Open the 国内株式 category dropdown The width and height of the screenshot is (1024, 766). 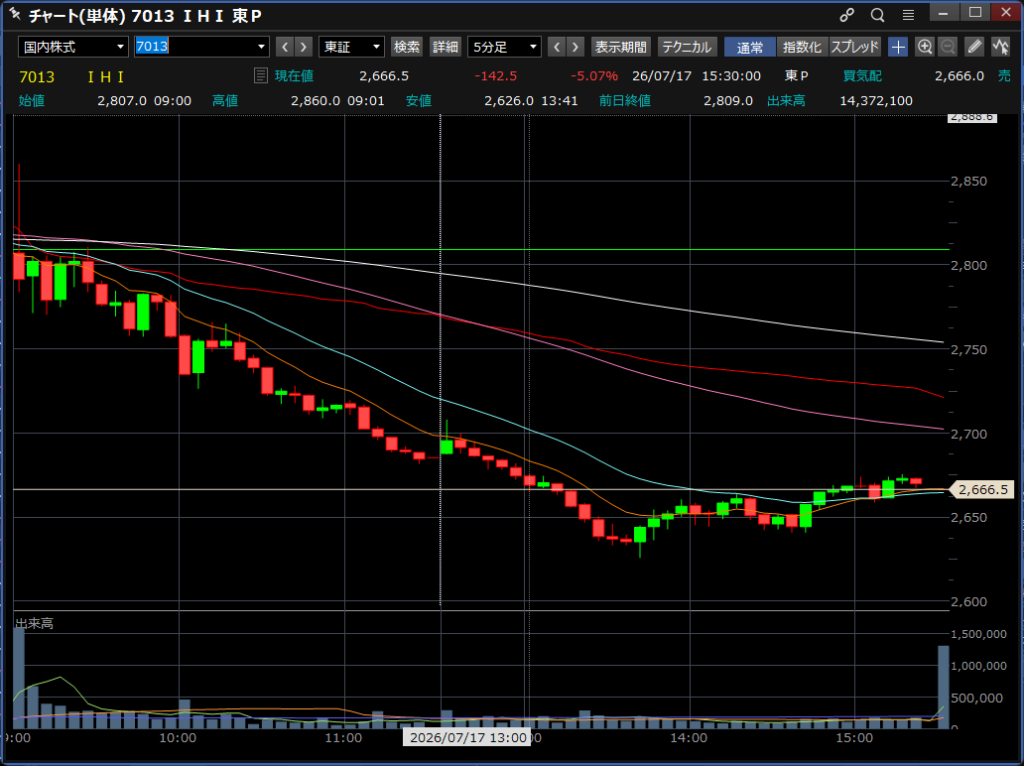[73, 47]
